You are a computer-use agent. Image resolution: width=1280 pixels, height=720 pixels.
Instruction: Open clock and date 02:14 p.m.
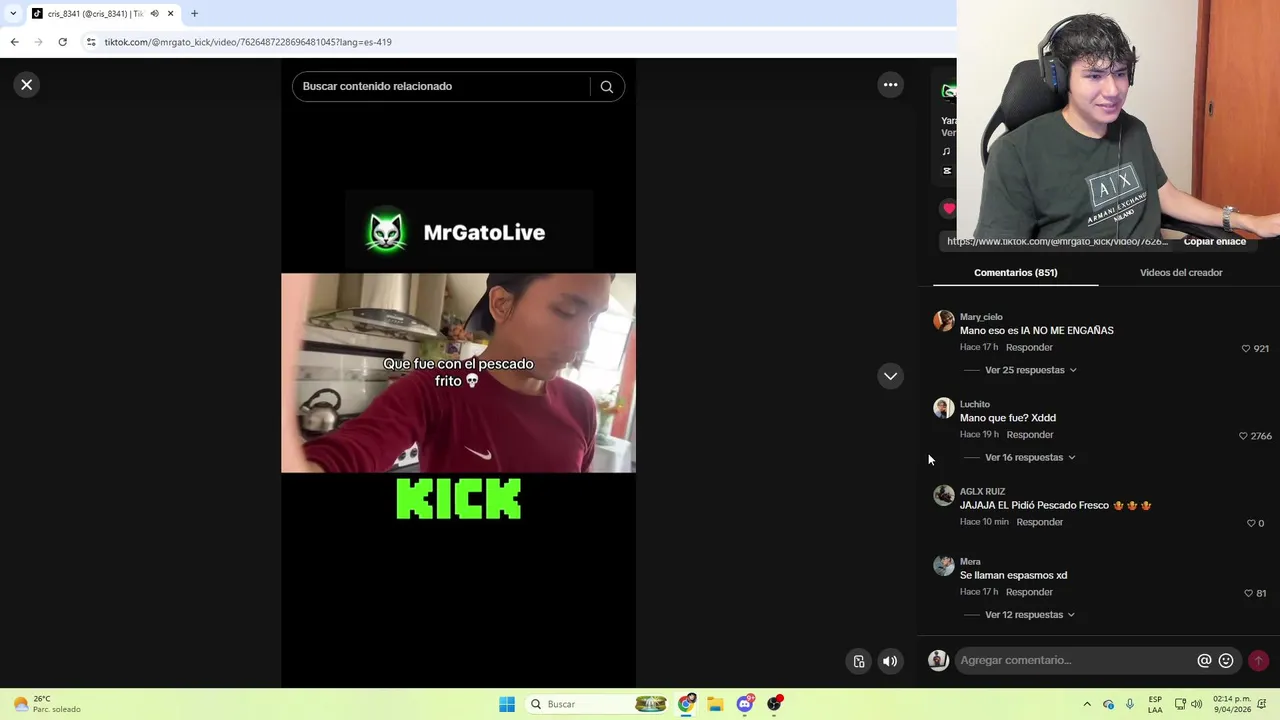(1232, 704)
